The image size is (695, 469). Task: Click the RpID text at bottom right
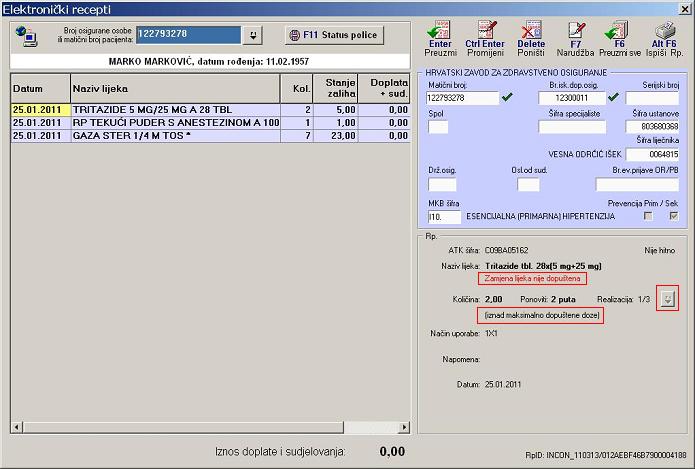[x=605, y=455]
